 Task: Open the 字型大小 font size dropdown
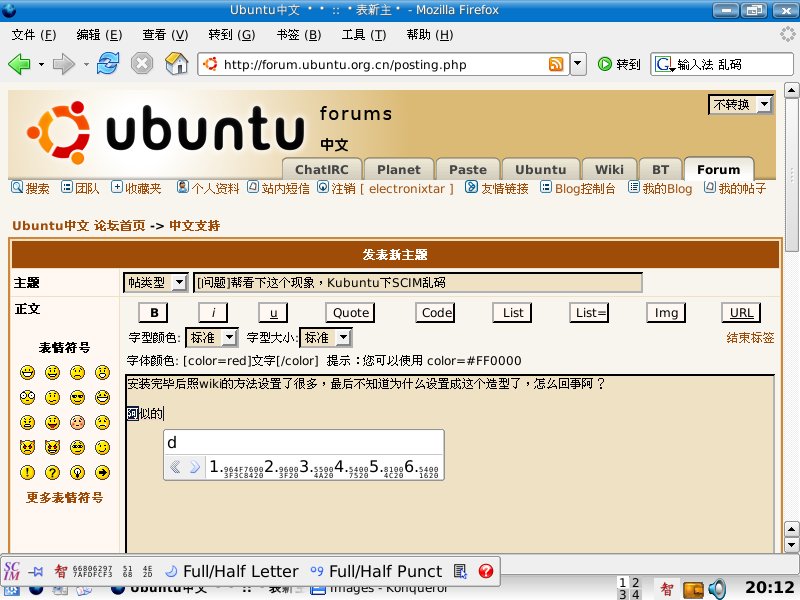(326, 337)
